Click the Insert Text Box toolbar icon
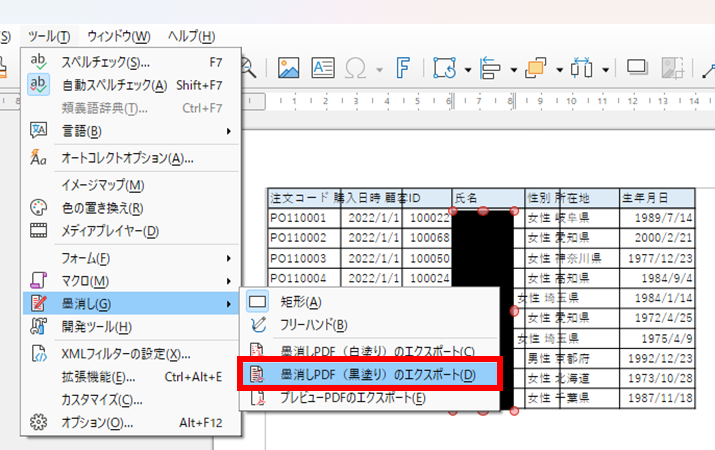 pos(322,69)
